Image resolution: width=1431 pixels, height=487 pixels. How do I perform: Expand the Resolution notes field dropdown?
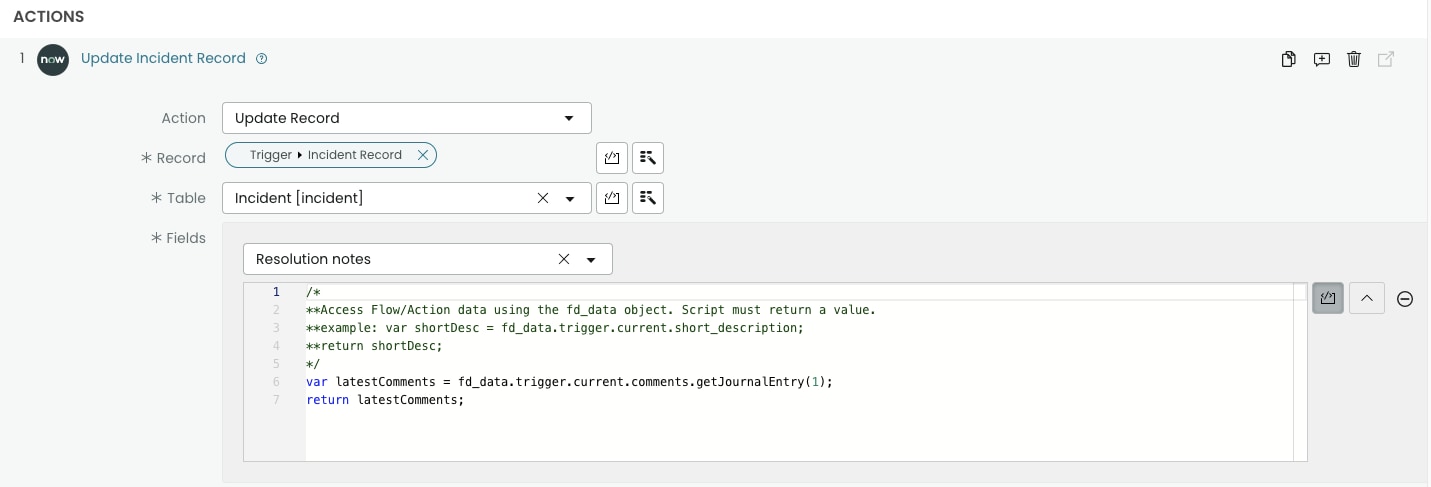[591, 260]
